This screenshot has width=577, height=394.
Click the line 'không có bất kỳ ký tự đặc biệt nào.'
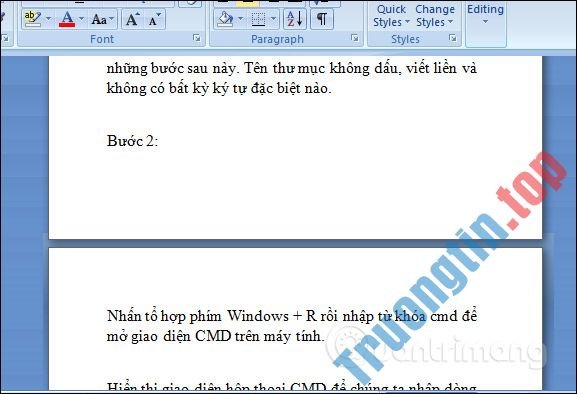pyautogui.click(x=219, y=89)
